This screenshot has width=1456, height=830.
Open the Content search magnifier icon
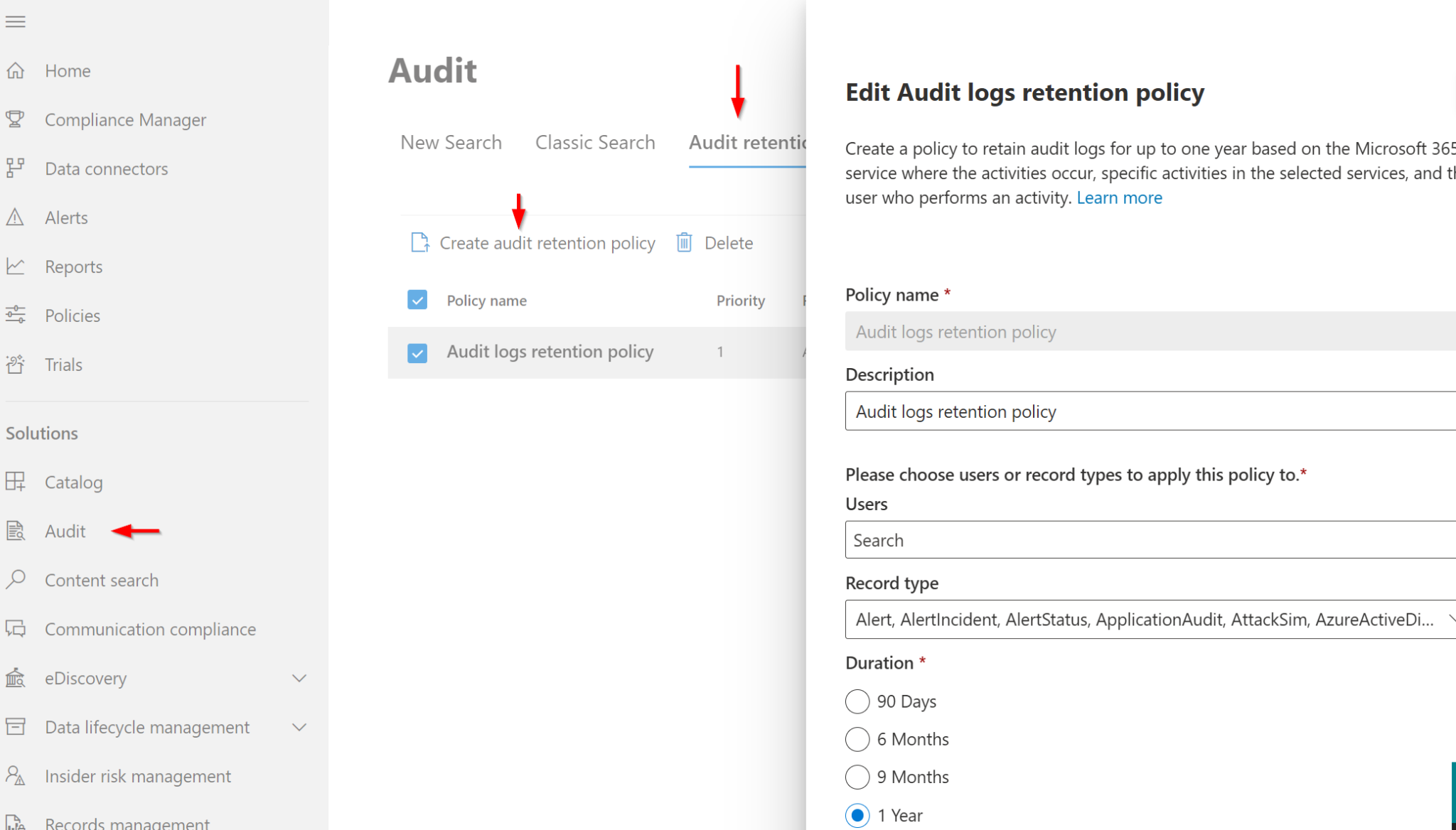[16, 580]
